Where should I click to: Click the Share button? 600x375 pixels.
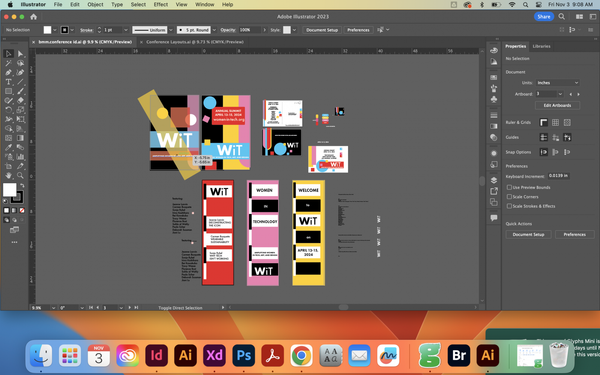(x=544, y=16)
